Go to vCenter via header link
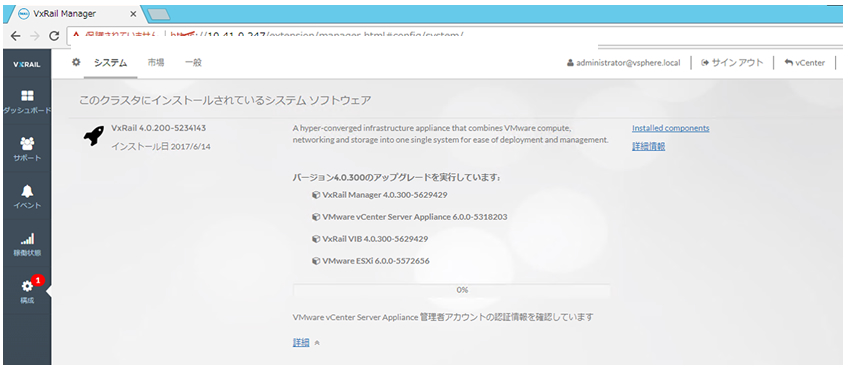The image size is (850, 370). (805, 63)
